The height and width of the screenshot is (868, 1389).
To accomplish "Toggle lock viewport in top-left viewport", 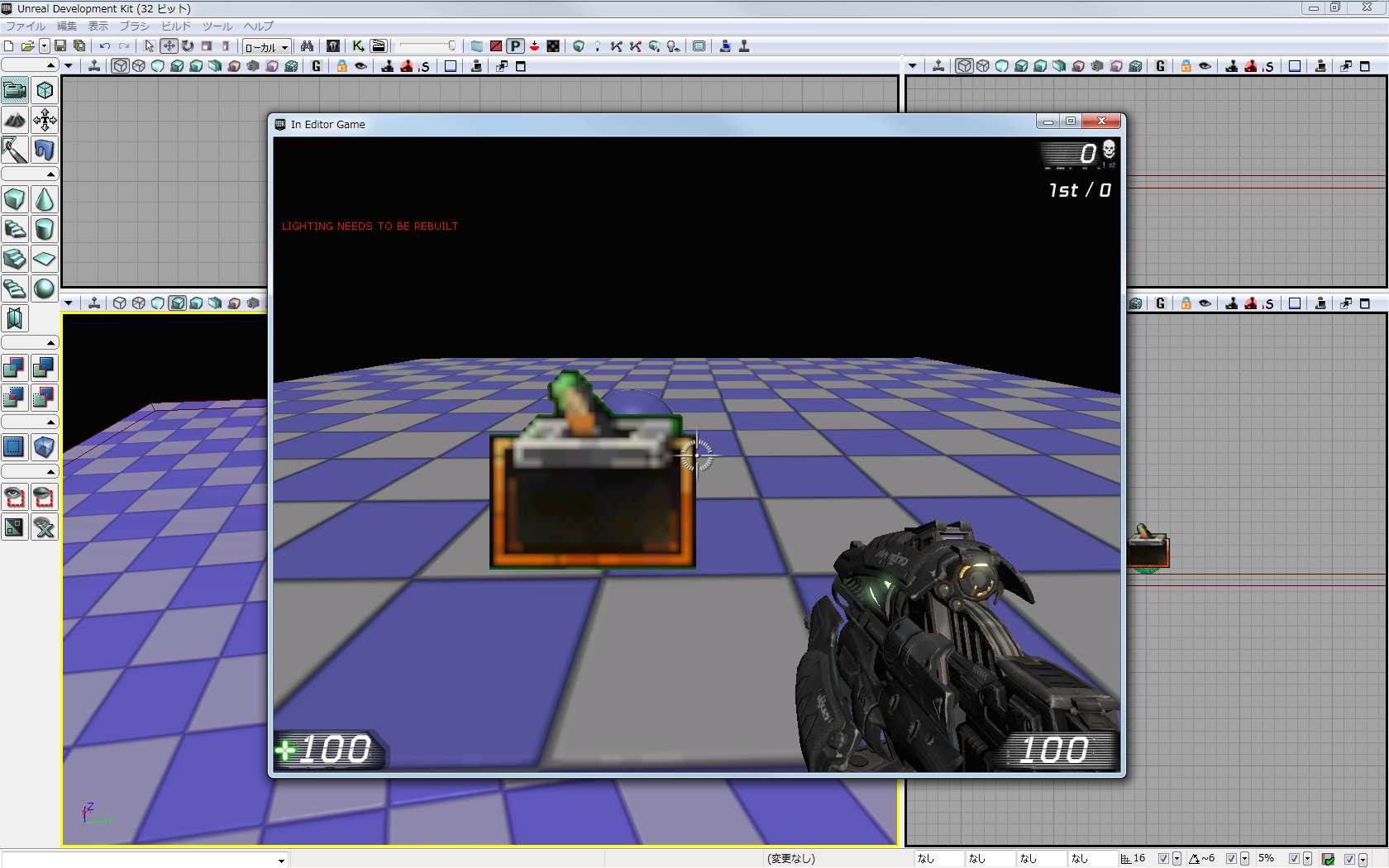I will (341, 66).
